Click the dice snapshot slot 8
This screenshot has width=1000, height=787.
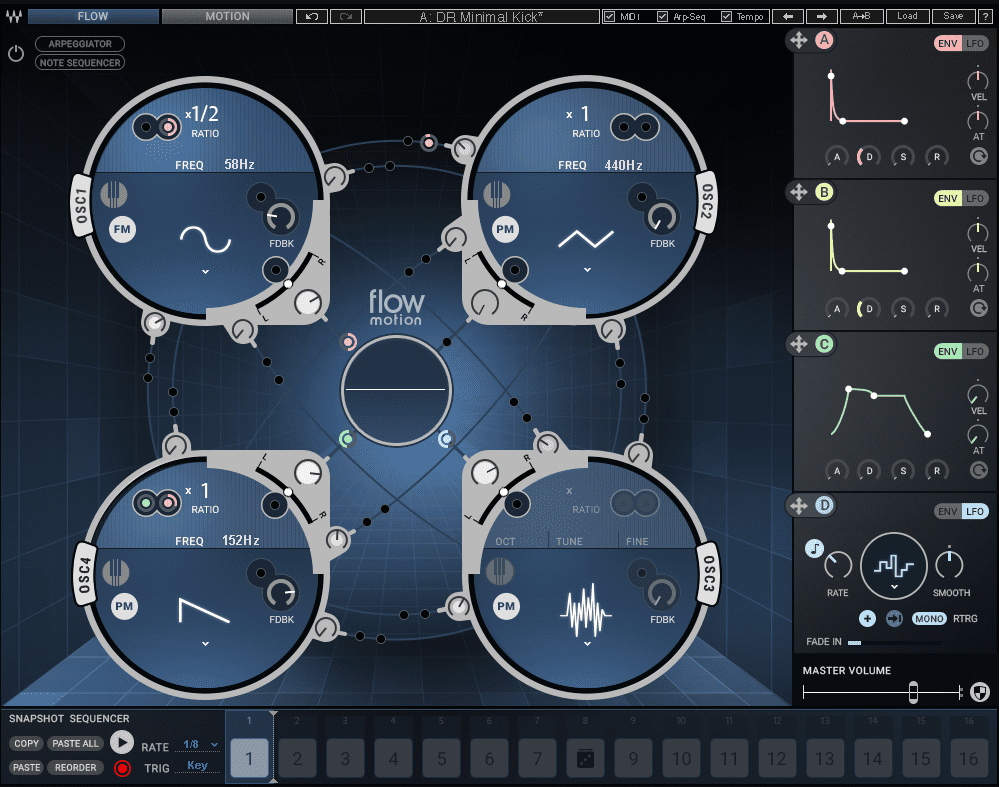[x=585, y=759]
